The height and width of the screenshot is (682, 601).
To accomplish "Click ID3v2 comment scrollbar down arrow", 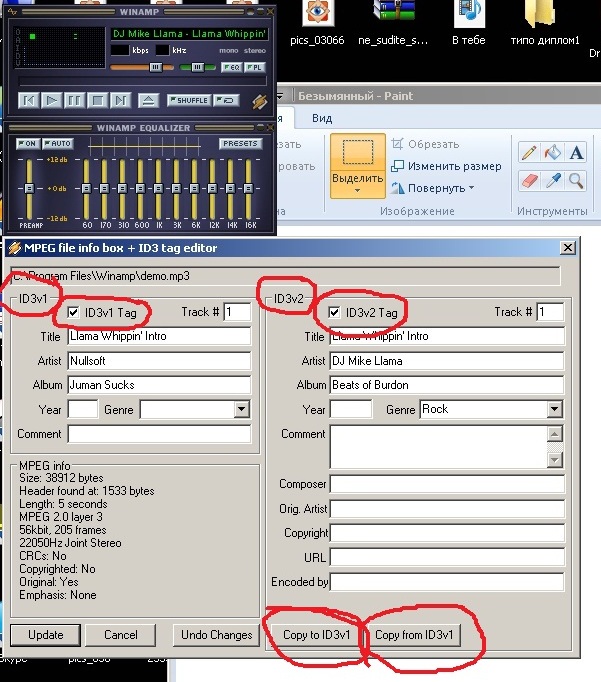I will pyautogui.click(x=555, y=460).
